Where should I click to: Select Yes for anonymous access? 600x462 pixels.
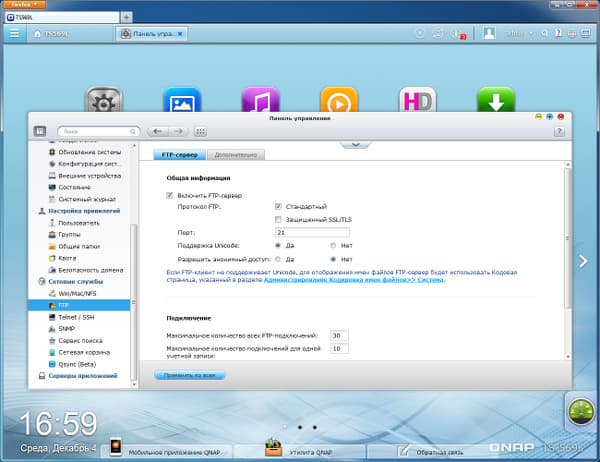[x=278, y=259]
